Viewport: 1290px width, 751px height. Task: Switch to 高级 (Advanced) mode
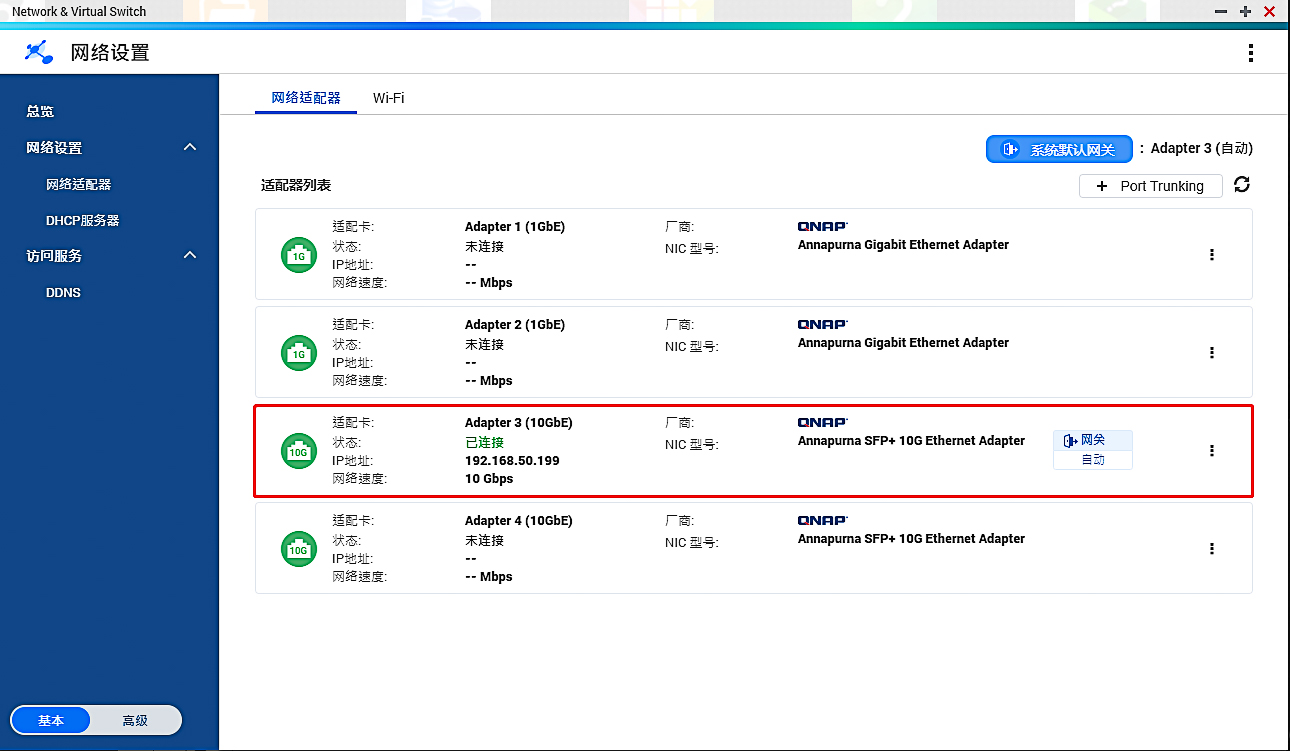pyautogui.click(x=135, y=720)
